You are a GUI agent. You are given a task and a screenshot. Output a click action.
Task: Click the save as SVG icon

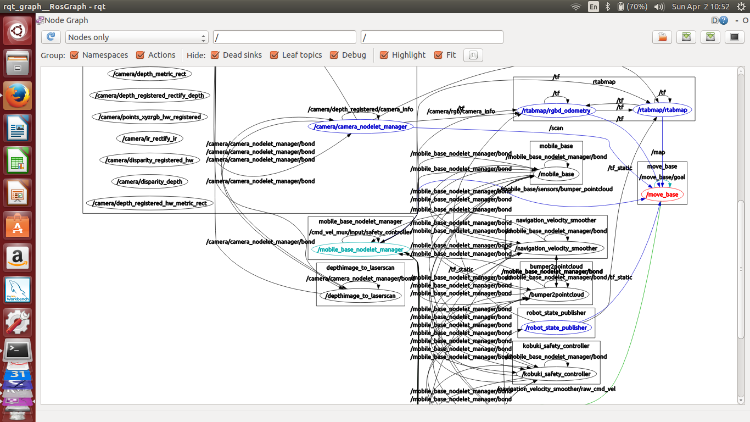click(710, 37)
